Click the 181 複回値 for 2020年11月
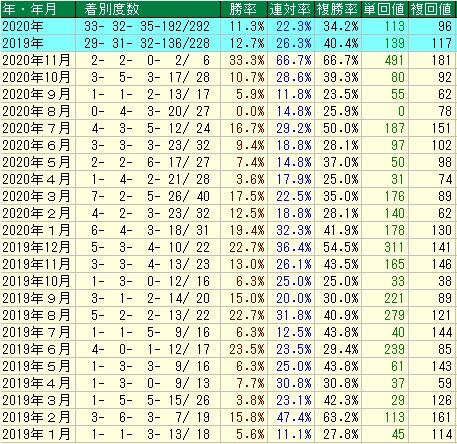This screenshot has width=457, height=444. (x=441, y=60)
